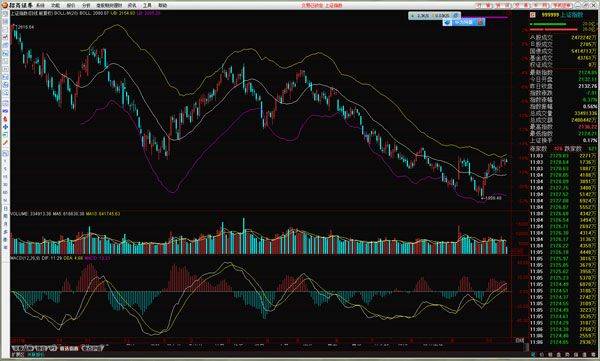
Task: Open the 工具 menu
Action: 147,5
